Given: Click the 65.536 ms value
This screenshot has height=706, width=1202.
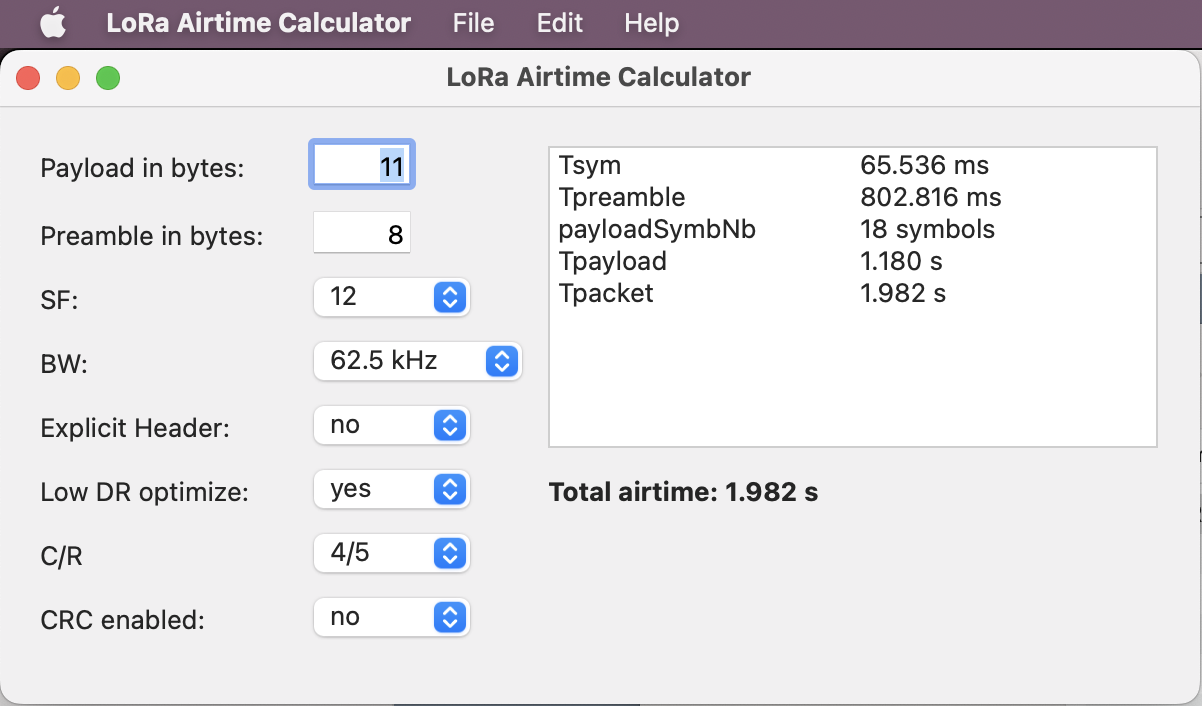Looking at the screenshot, I should point(924,165).
